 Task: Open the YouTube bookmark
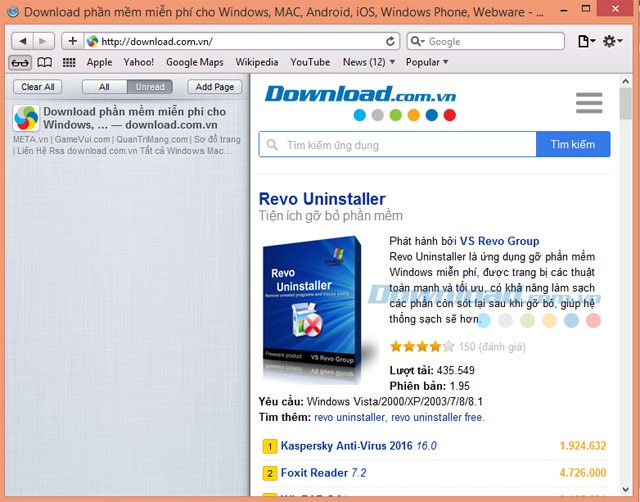(310, 62)
